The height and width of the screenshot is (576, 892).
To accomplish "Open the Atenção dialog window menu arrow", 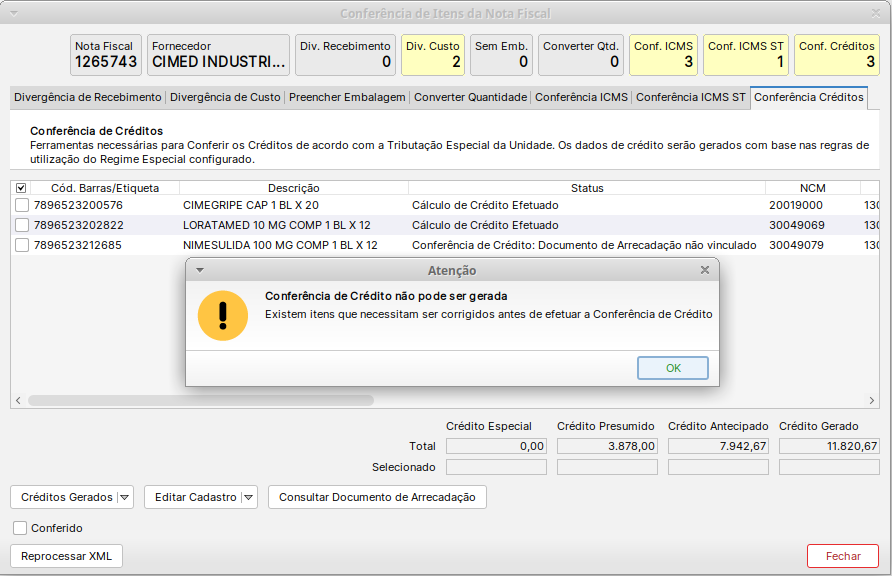I will 200,270.
